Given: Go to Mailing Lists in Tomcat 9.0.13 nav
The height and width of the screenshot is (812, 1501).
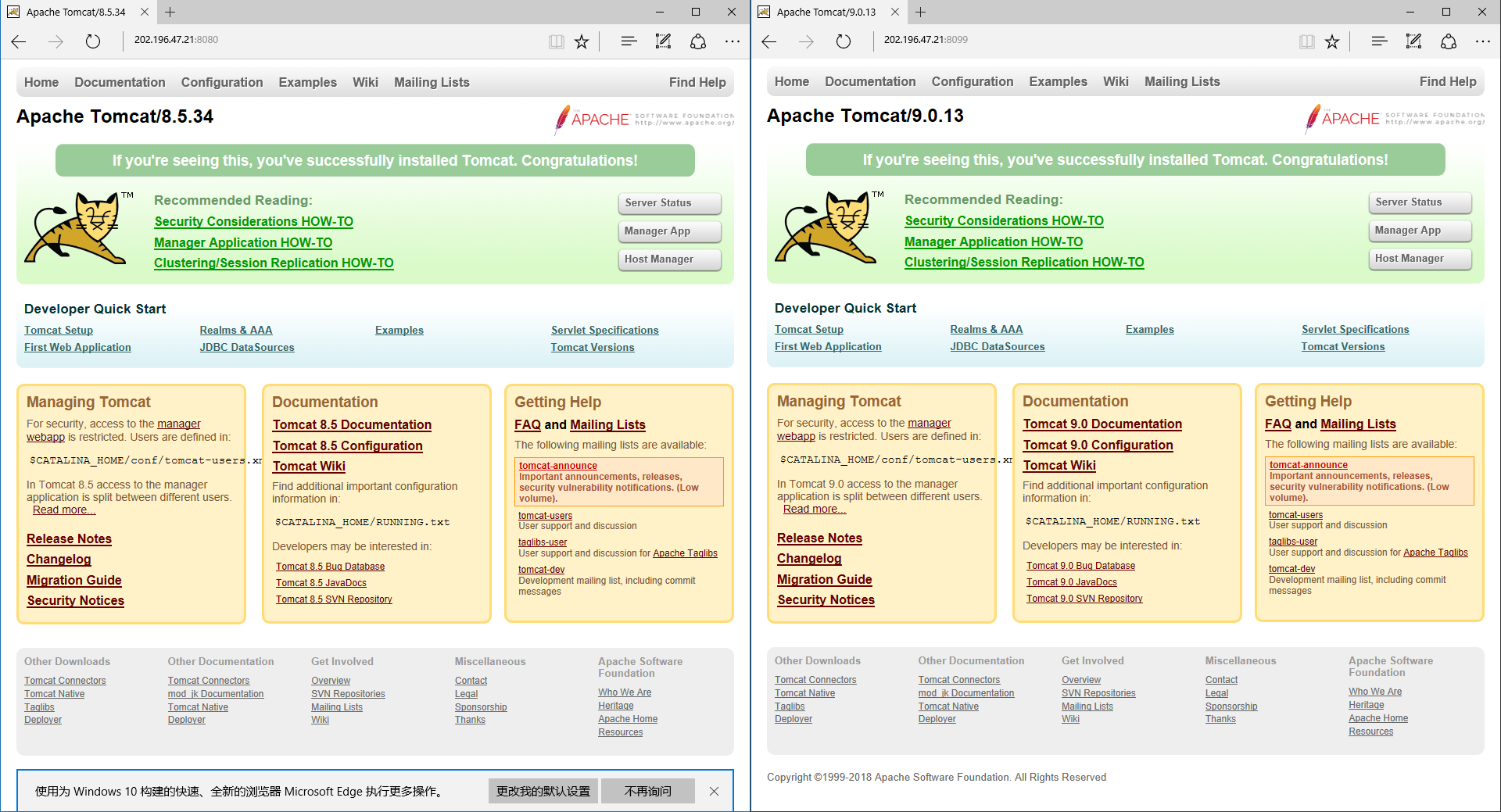Looking at the screenshot, I should [x=1182, y=81].
